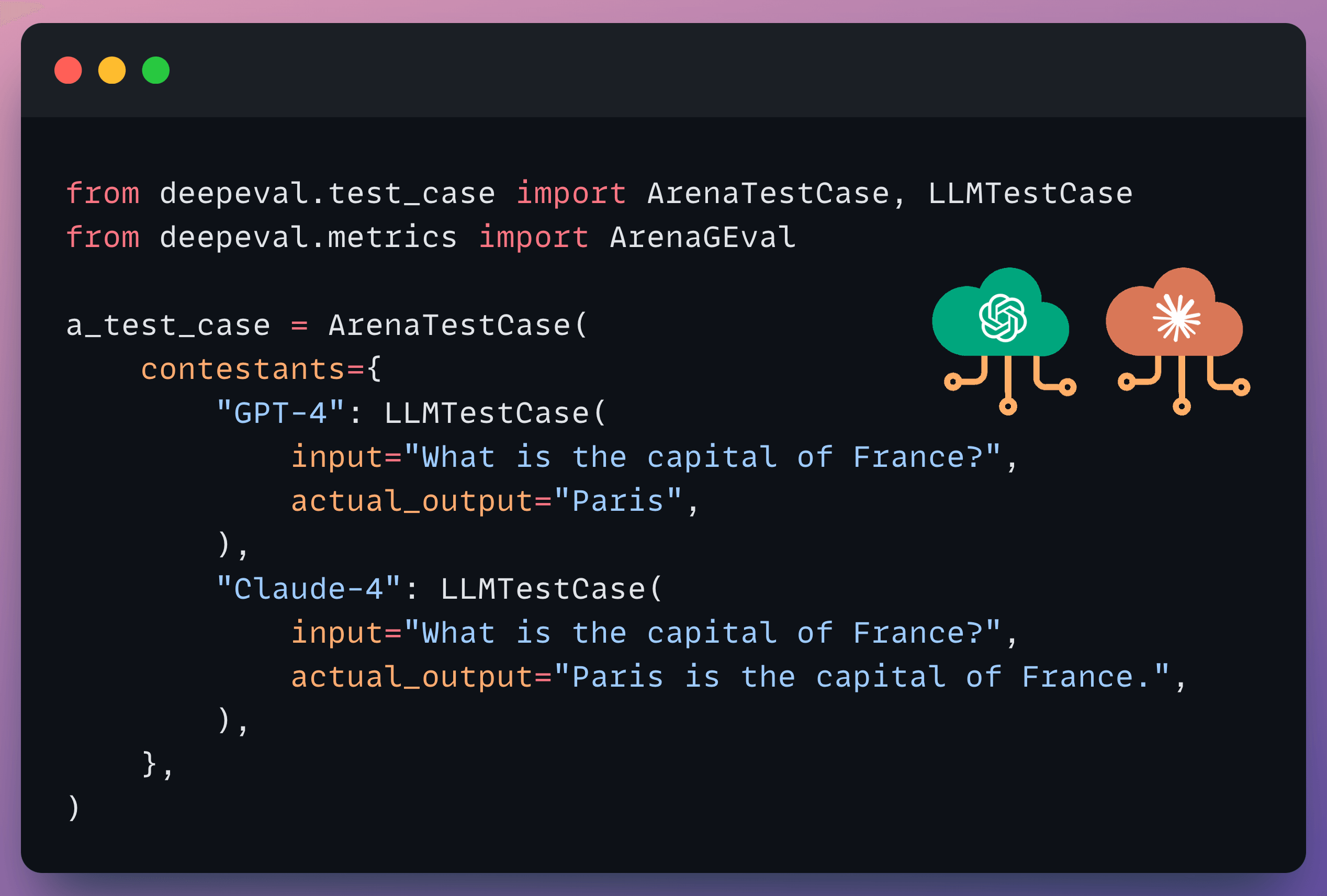Click the ArenaGEval import name
Viewport: 1327px width, 896px height.
(x=702, y=237)
